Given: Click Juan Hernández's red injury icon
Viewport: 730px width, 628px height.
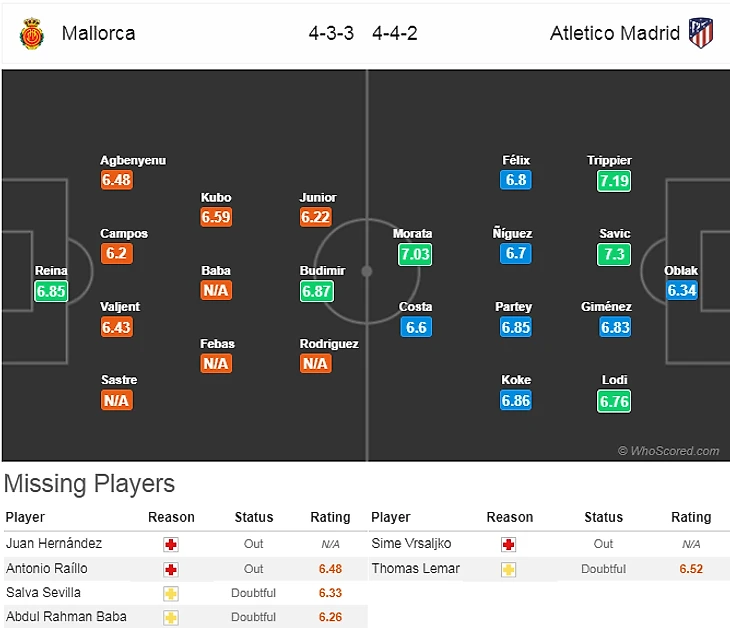Looking at the screenshot, I should click(171, 544).
